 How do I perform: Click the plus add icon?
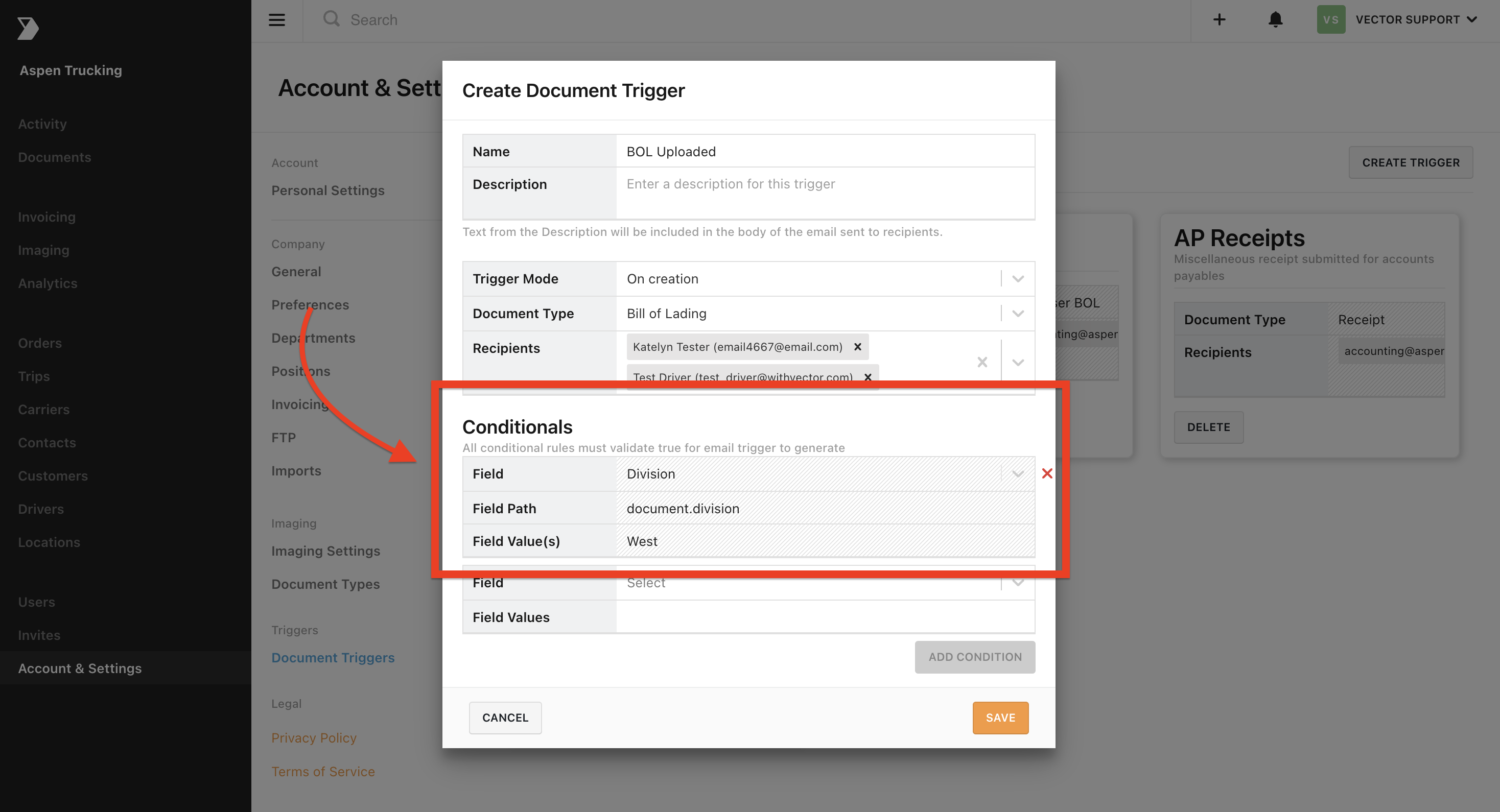pyautogui.click(x=1219, y=20)
